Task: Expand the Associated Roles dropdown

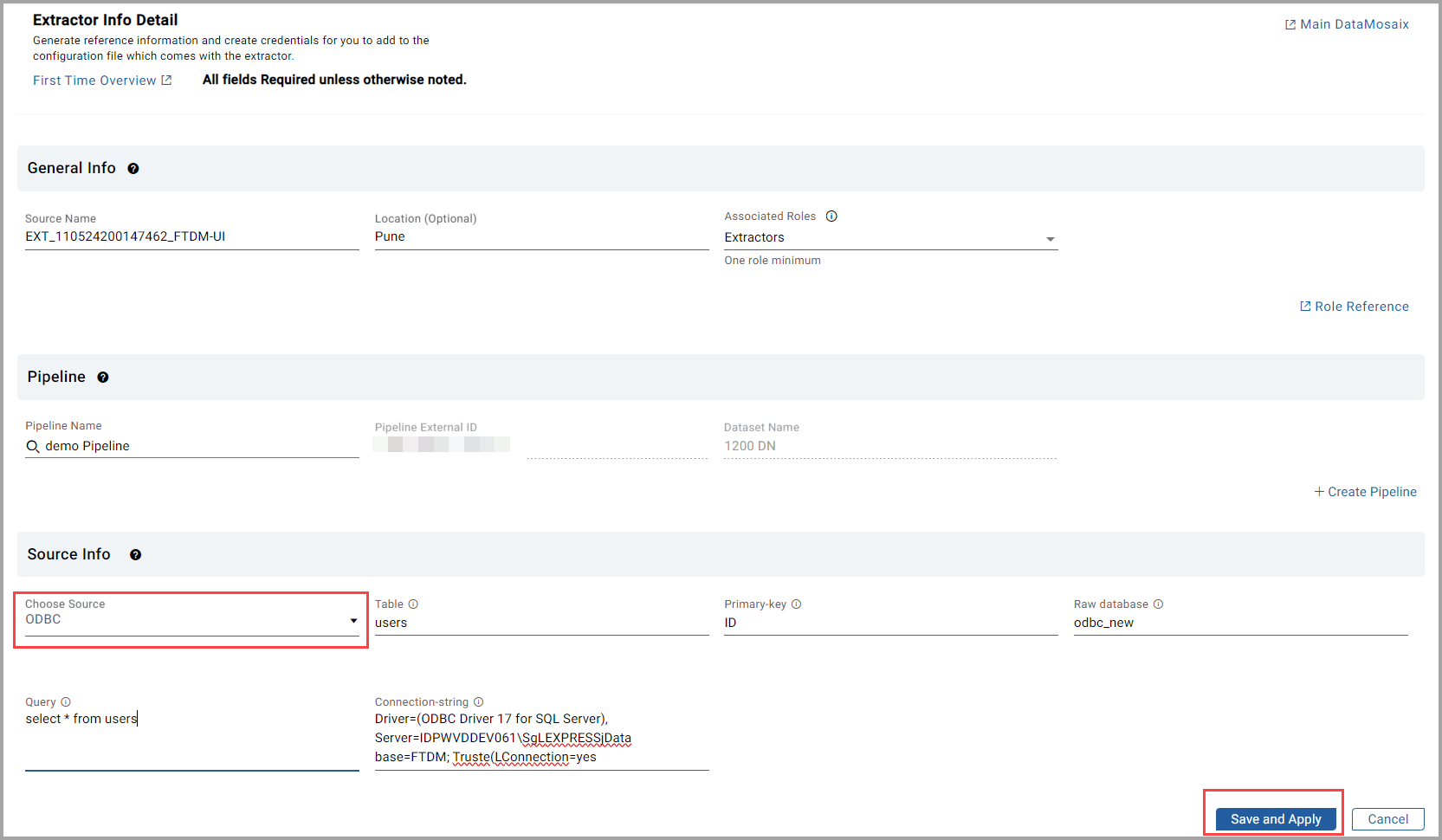Action: 1050,239
